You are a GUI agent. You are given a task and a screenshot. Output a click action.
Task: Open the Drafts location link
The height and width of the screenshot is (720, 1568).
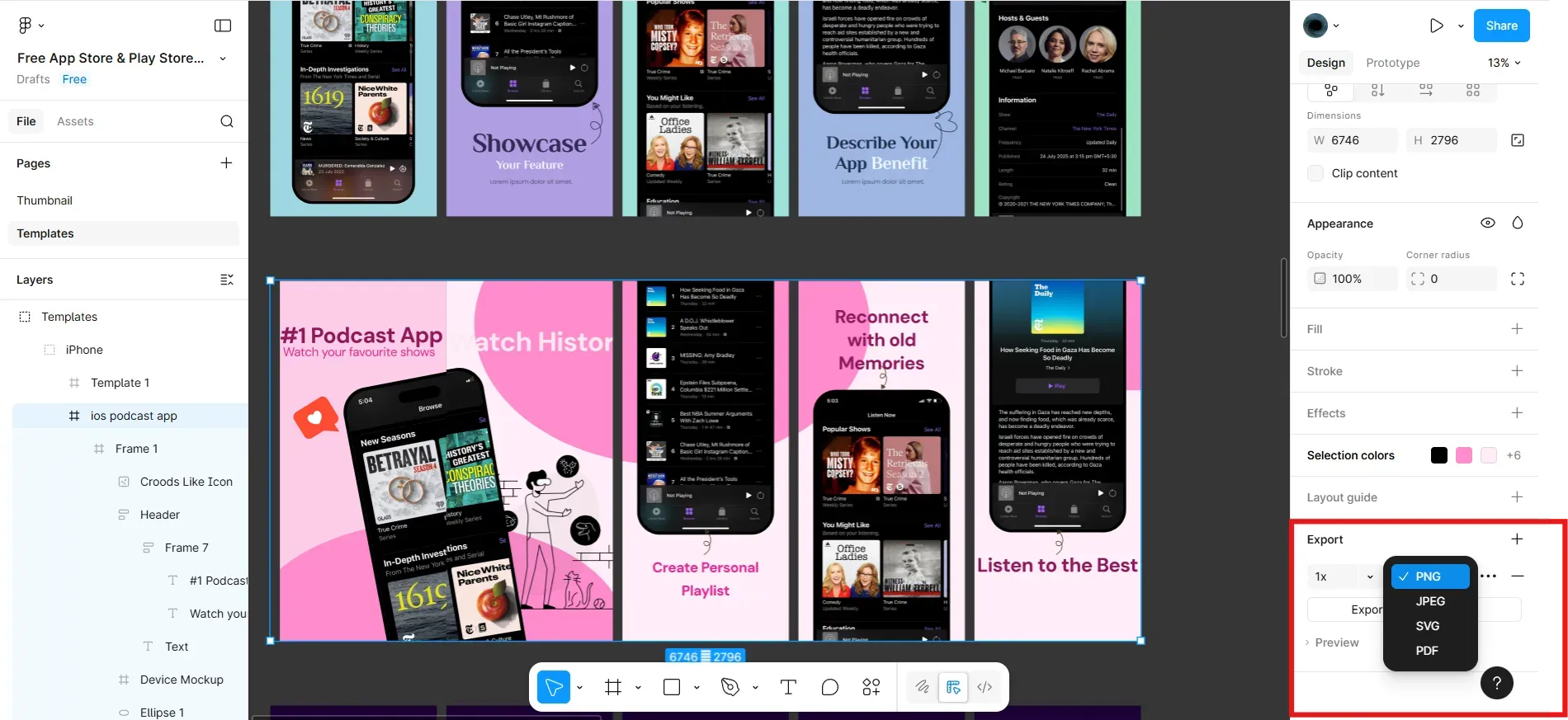[x=33, y=79]
